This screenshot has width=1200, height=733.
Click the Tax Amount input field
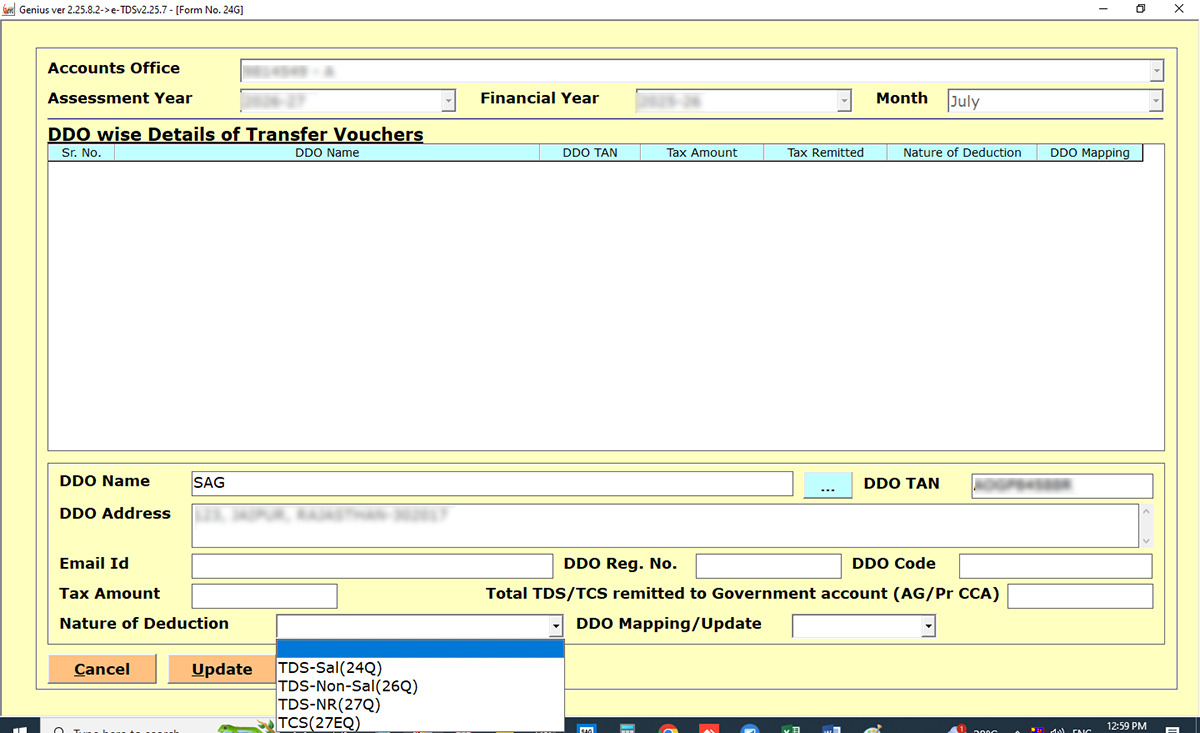click(x=264, y=596)
